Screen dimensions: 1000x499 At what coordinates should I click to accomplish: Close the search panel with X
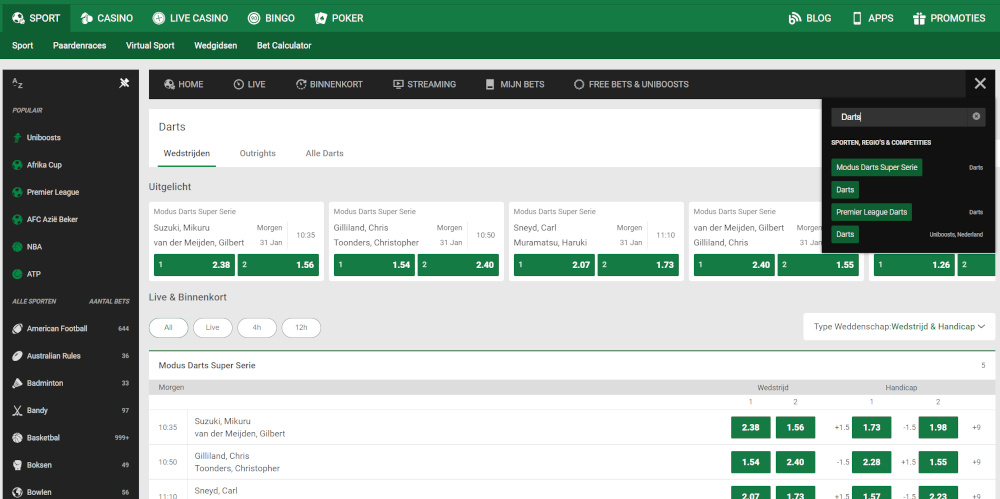point(980,84)
